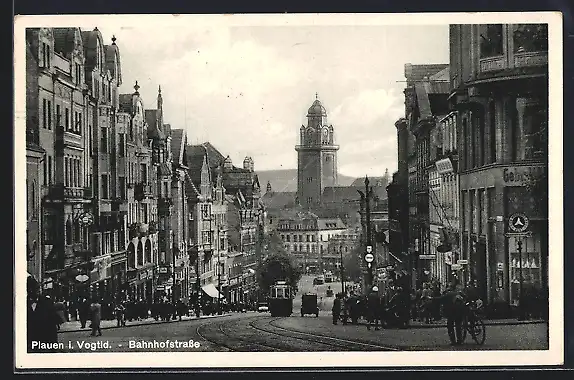Click the tram approaching on the street
This screenshot has width=574, height=380.
click(x=281, y=298)
